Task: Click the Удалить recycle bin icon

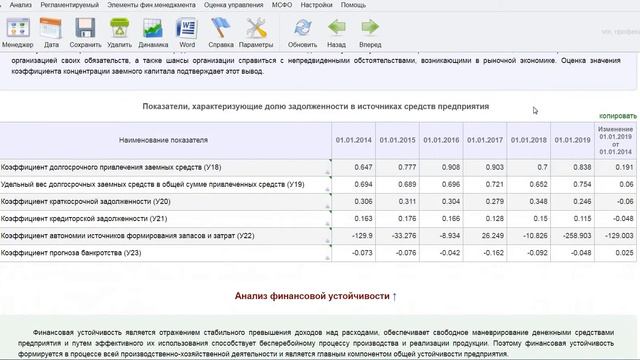Action: (x=119, y=28)
